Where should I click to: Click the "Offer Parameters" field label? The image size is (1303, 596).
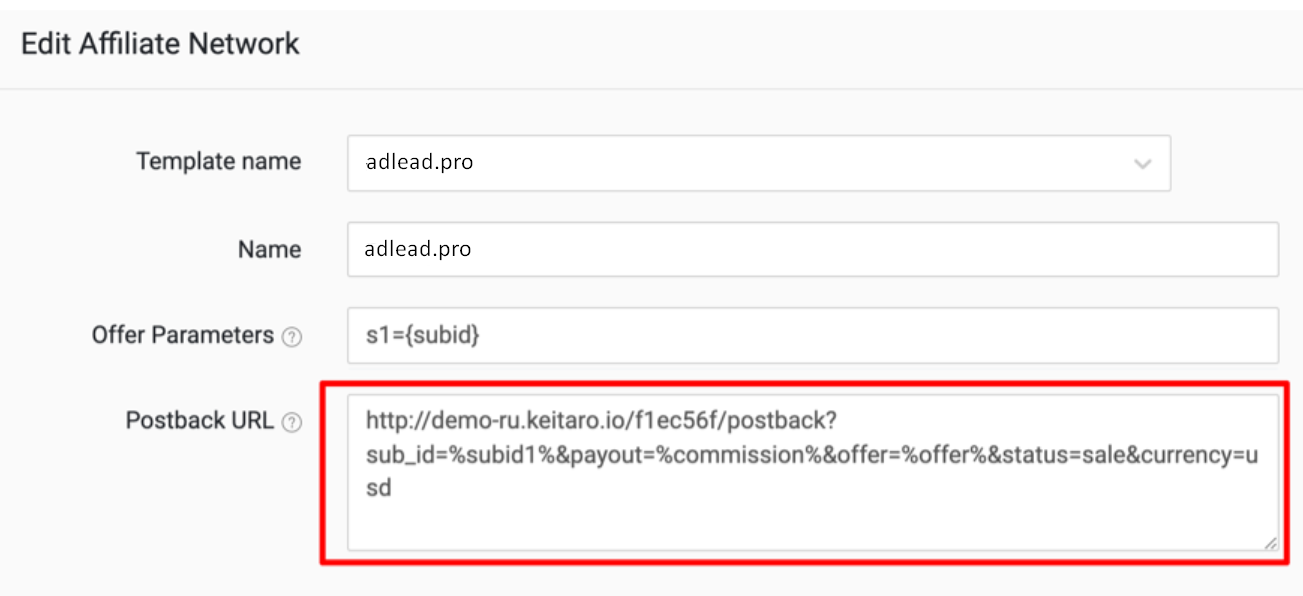[183, 335]
